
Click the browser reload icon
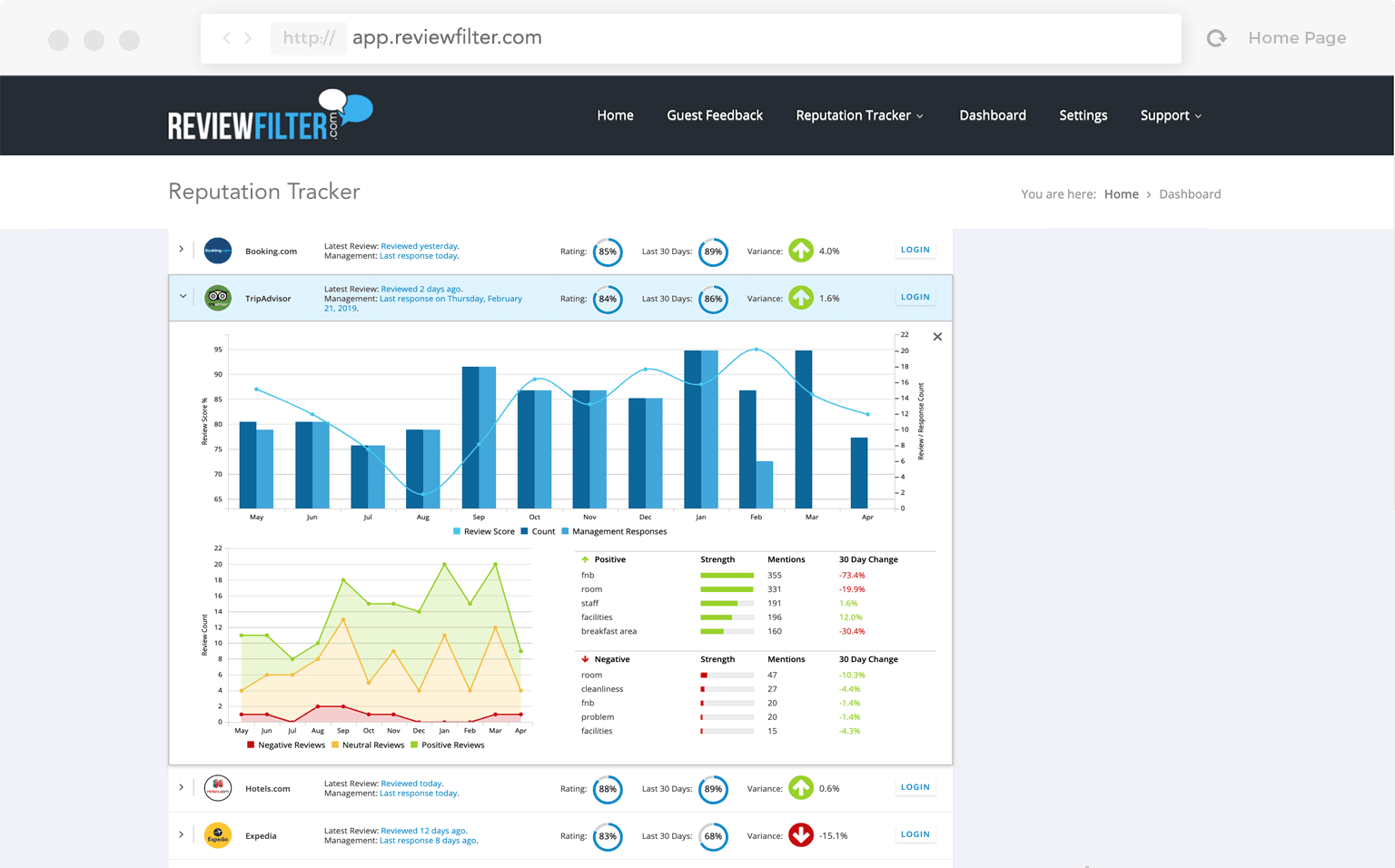1216,38
